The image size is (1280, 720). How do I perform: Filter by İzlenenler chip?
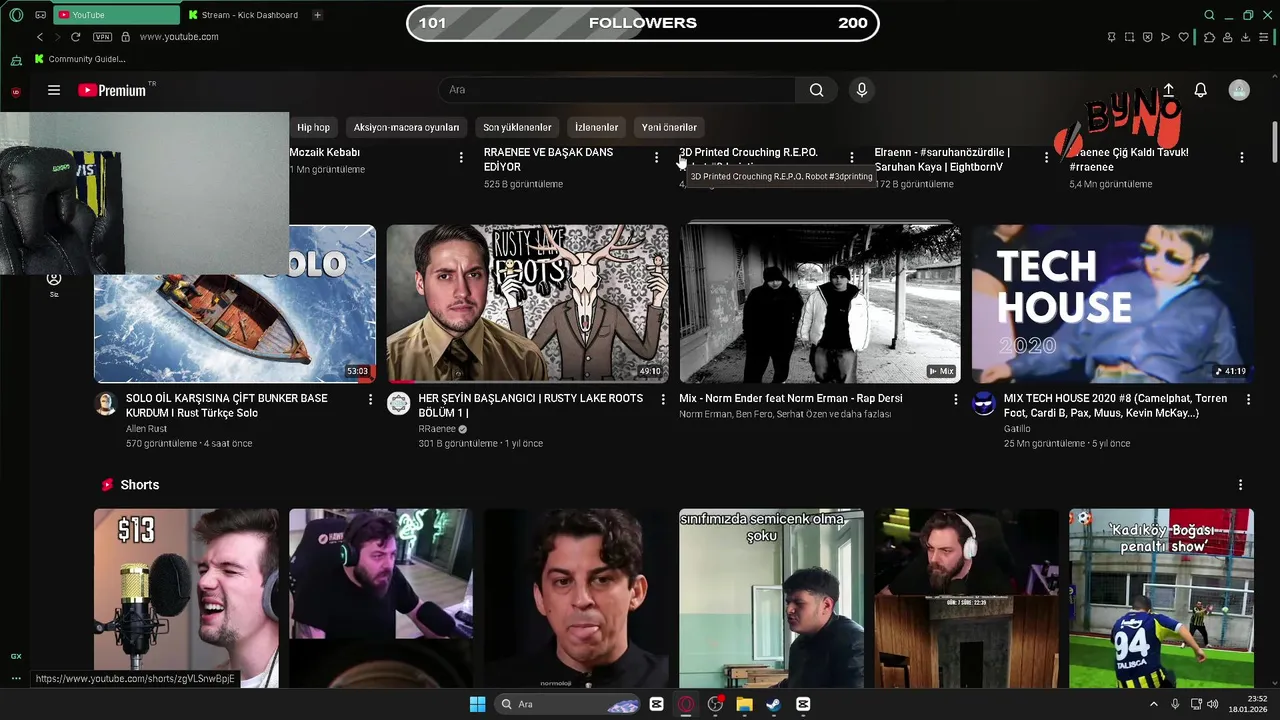click(596, 127)
